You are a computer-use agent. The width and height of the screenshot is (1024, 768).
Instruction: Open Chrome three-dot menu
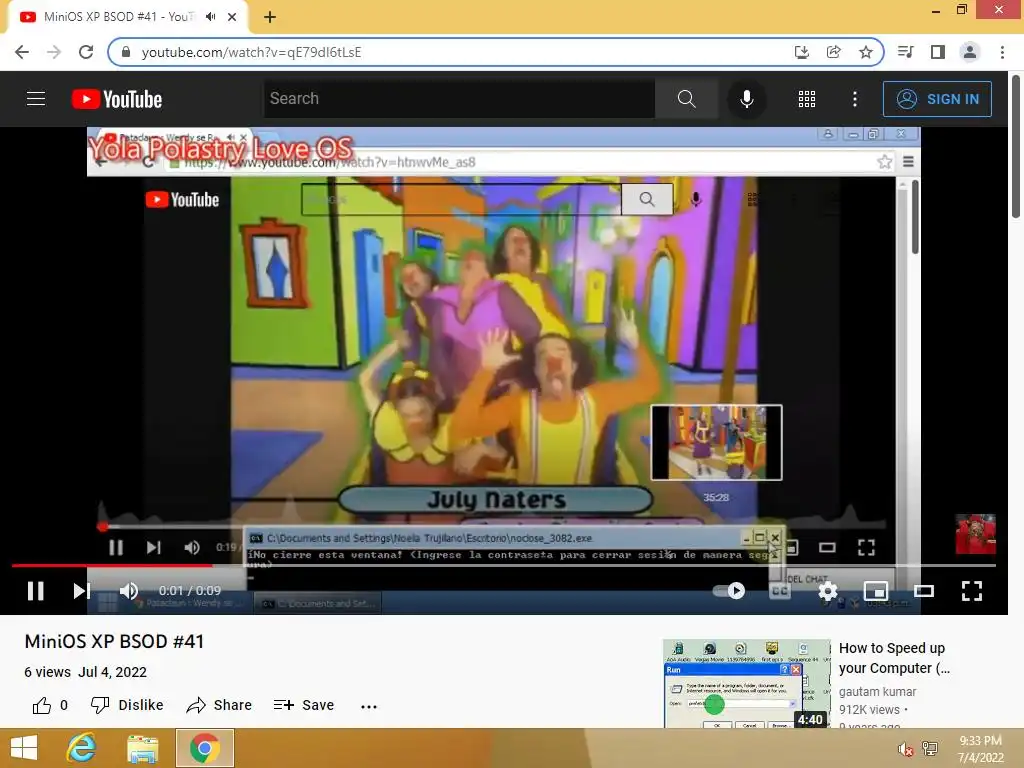click(1002, 52)
